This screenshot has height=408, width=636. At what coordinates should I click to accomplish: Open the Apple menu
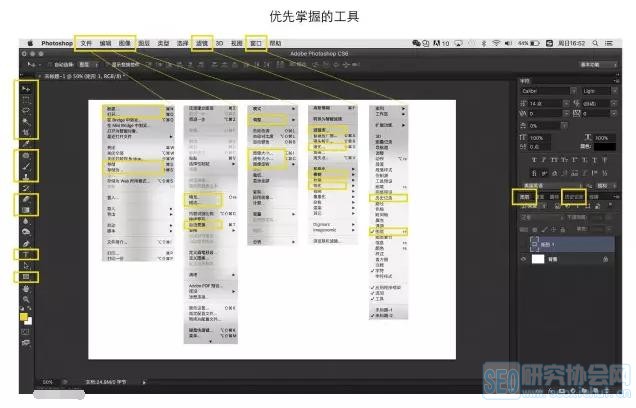(30, 43)
